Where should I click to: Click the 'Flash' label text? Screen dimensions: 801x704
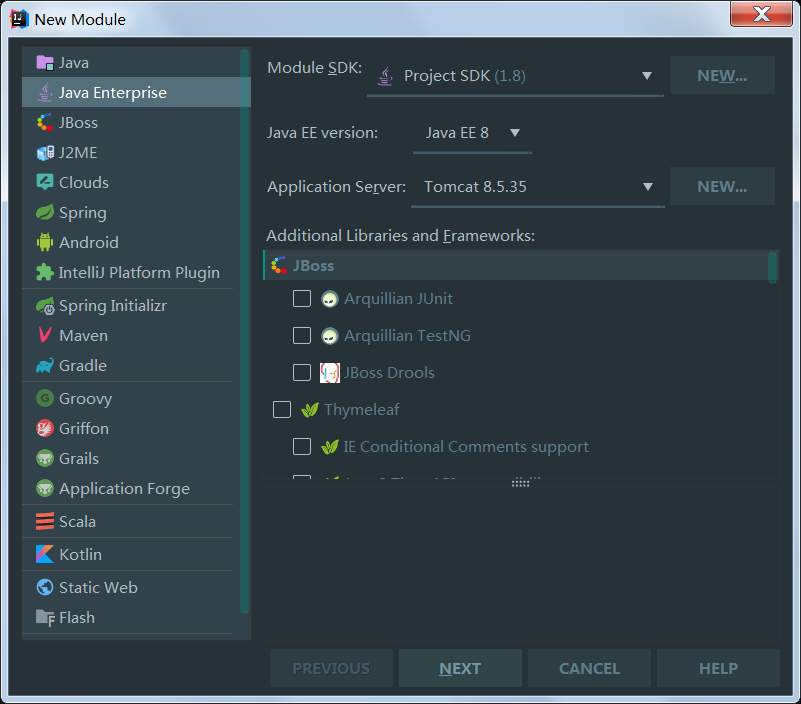77,618
